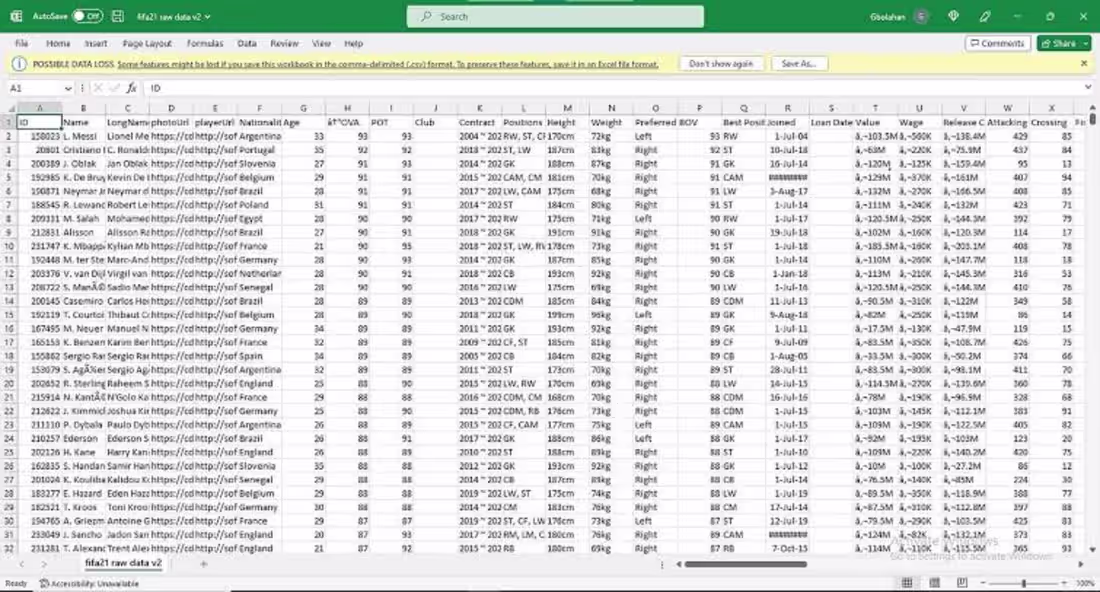Open the Insert Function (fx) dialog
Image resolution: width=1100 pixels, height=592 pixels.
pyautogui.click(x=131, y=89)
